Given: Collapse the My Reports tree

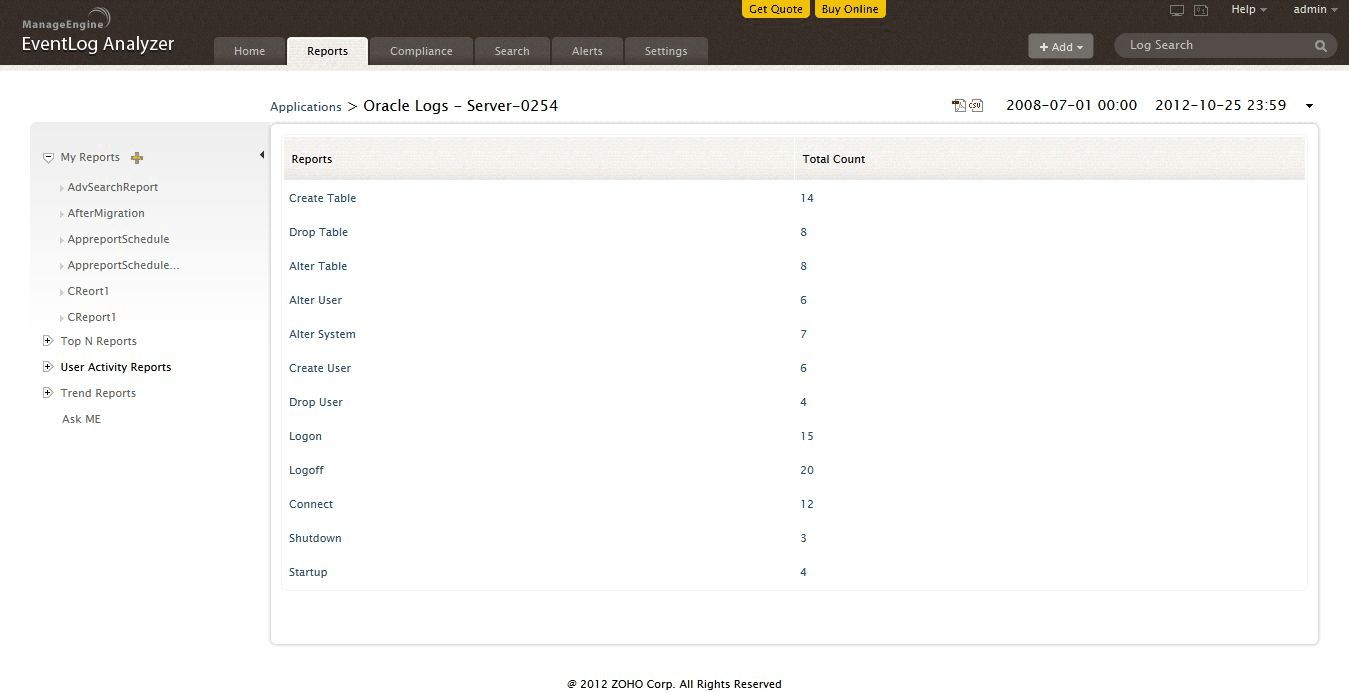Looking at the screenshot, I should pos(48,157).
